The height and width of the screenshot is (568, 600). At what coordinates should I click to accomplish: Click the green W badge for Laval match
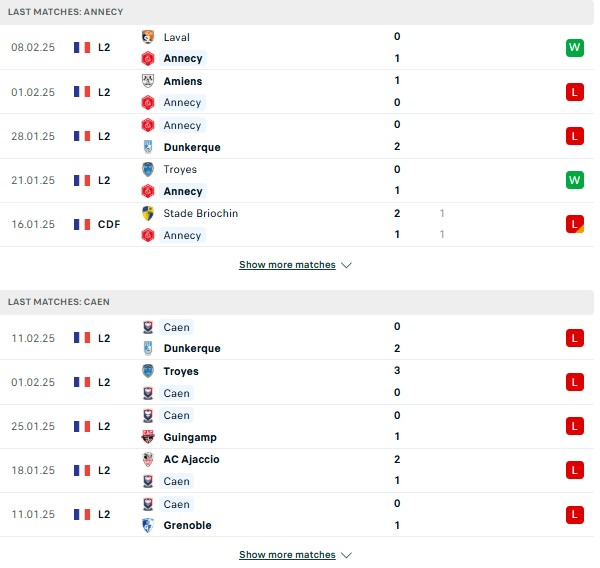[575, 48]
